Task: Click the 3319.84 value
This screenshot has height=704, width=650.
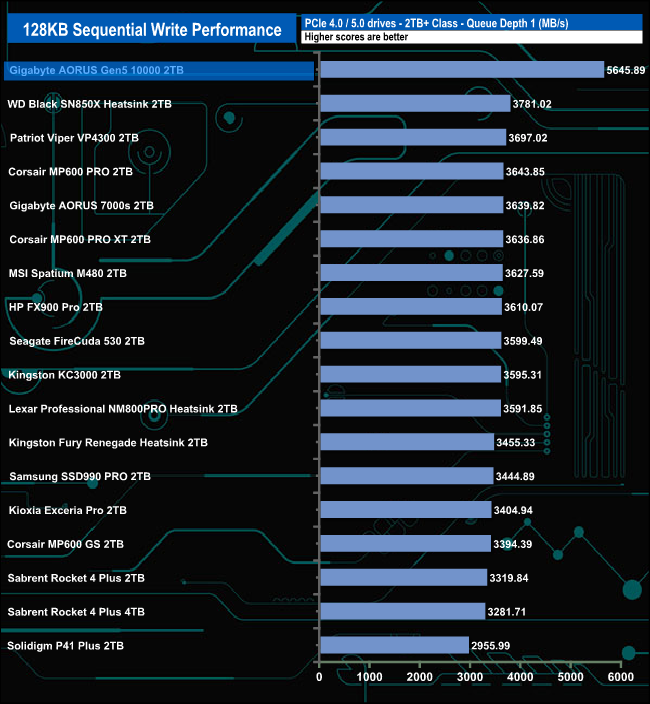Action: (x=509, y=578)
